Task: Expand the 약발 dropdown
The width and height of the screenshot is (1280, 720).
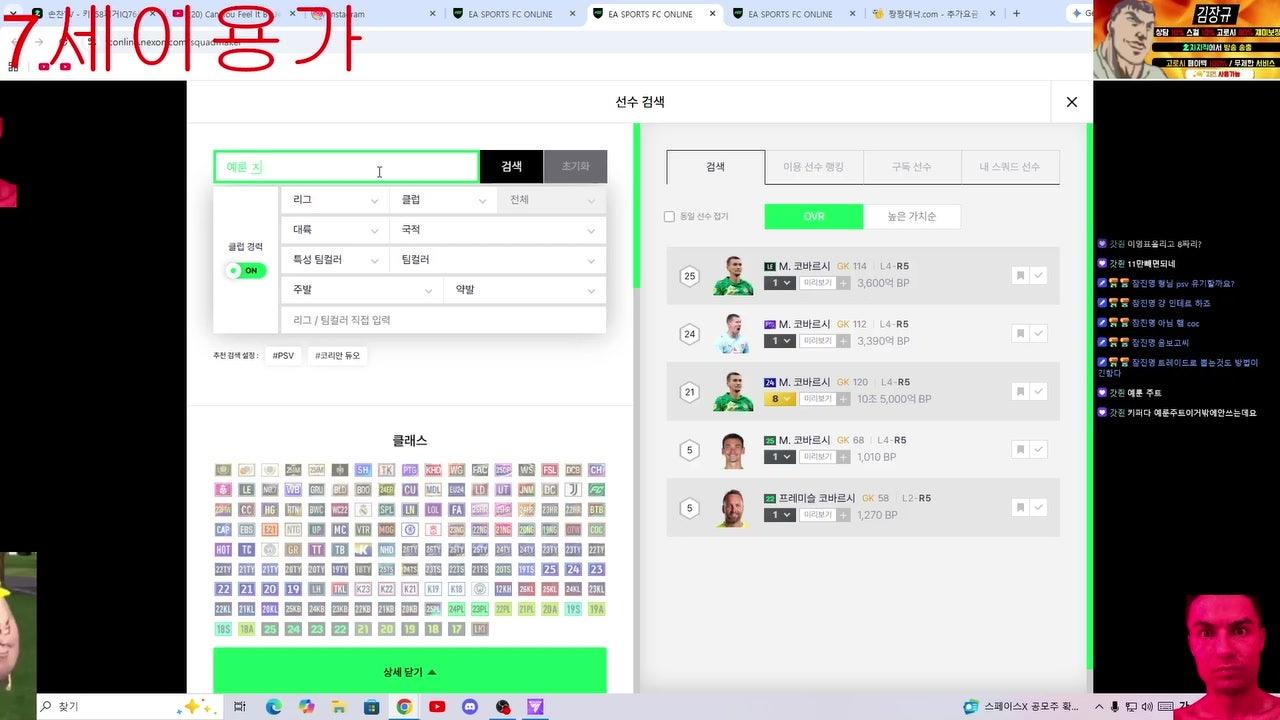Action: click(x=525, y=290)
